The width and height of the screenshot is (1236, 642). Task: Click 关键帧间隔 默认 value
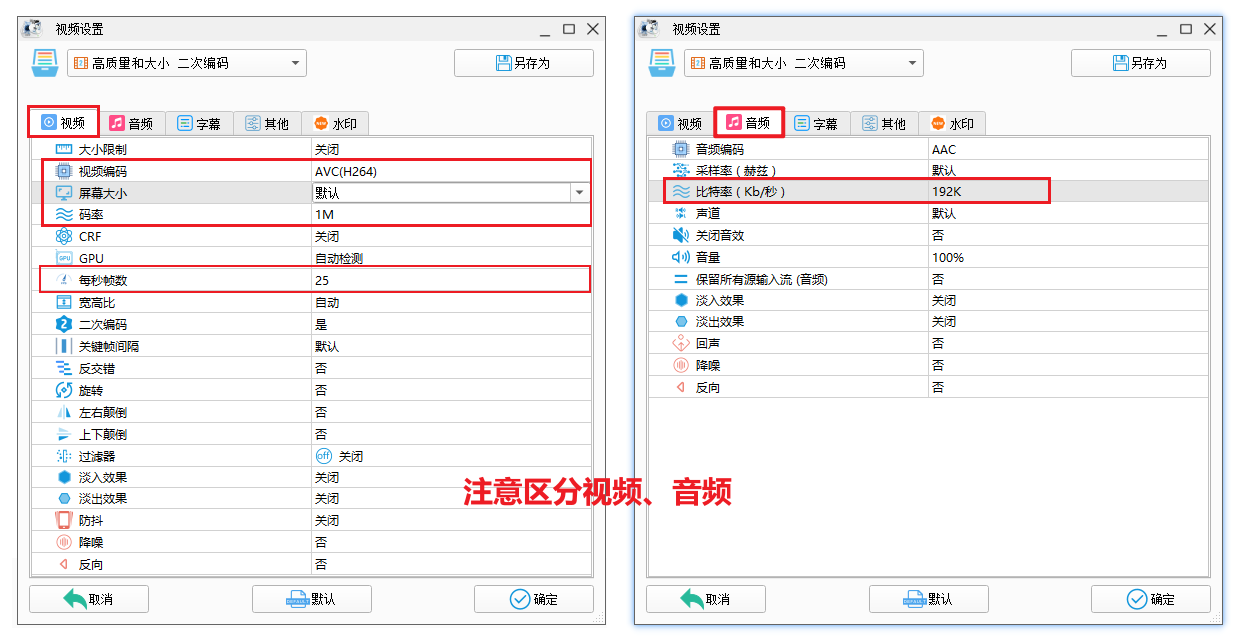point(327,346)
